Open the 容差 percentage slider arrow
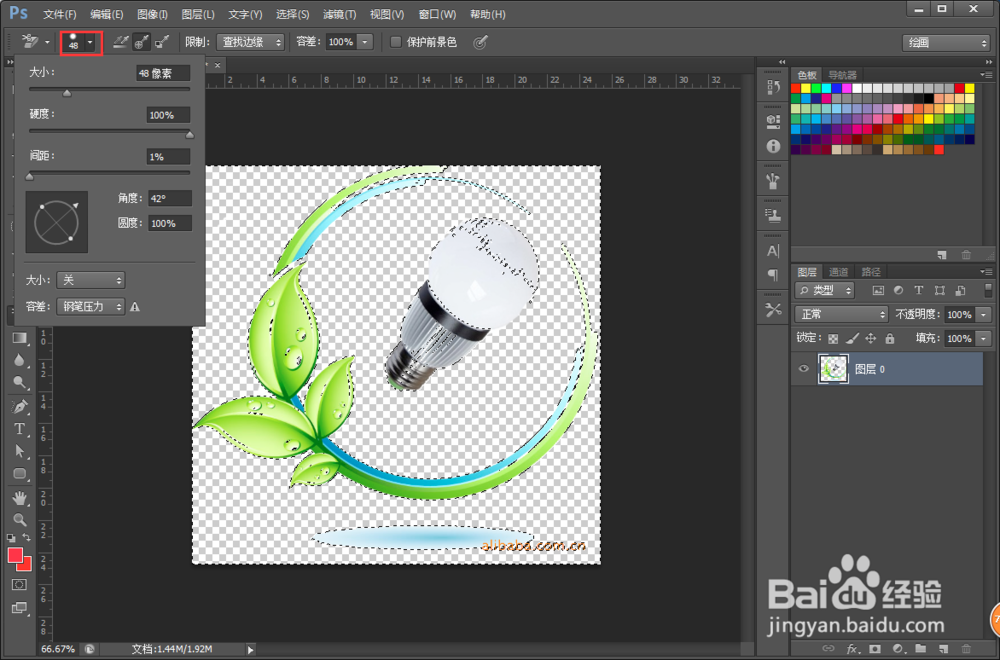The height and width of the screenshot is (660, 1000). click(365, 42)
